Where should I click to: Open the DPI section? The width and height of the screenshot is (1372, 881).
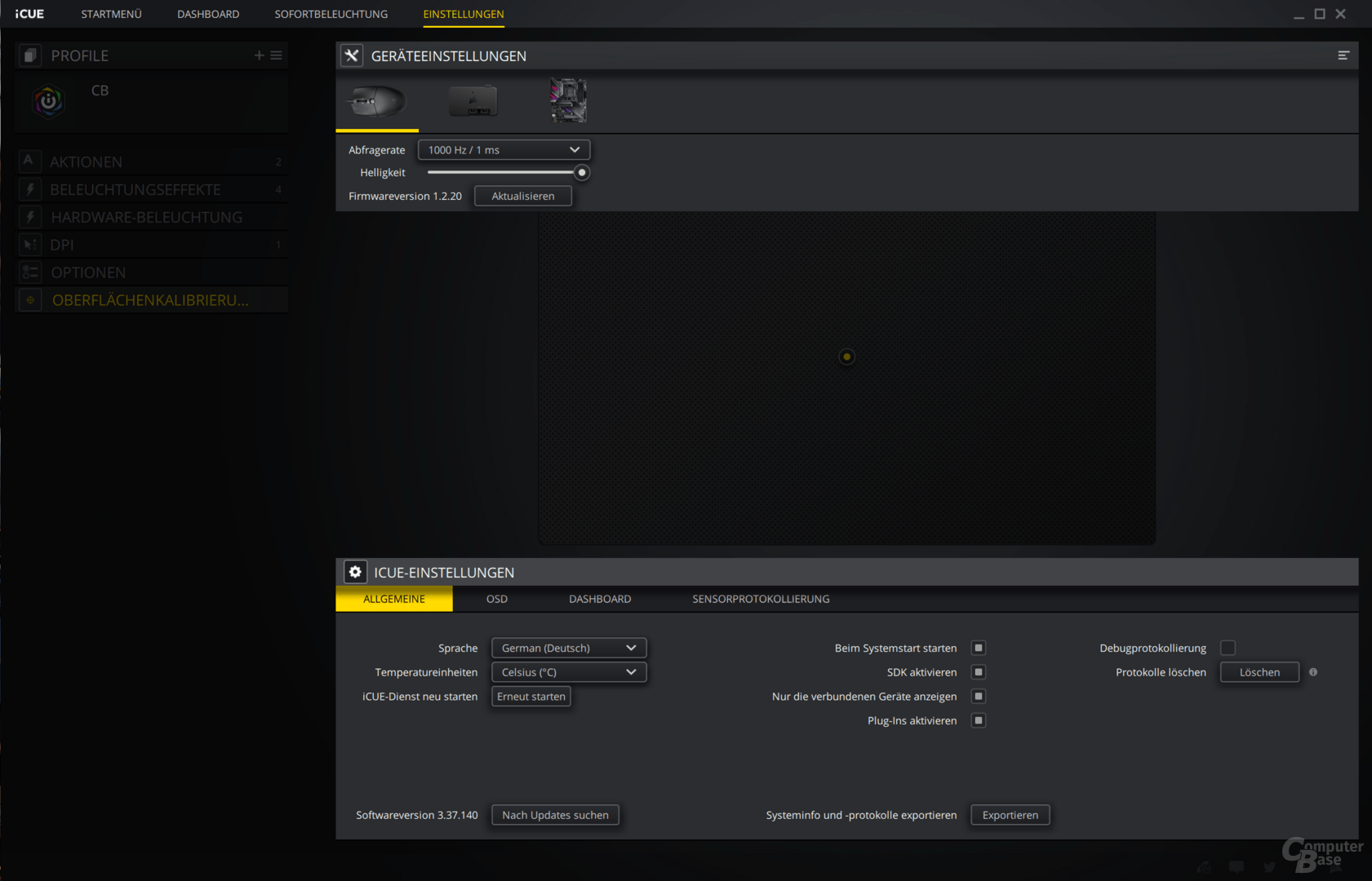[x=152, y=245]
